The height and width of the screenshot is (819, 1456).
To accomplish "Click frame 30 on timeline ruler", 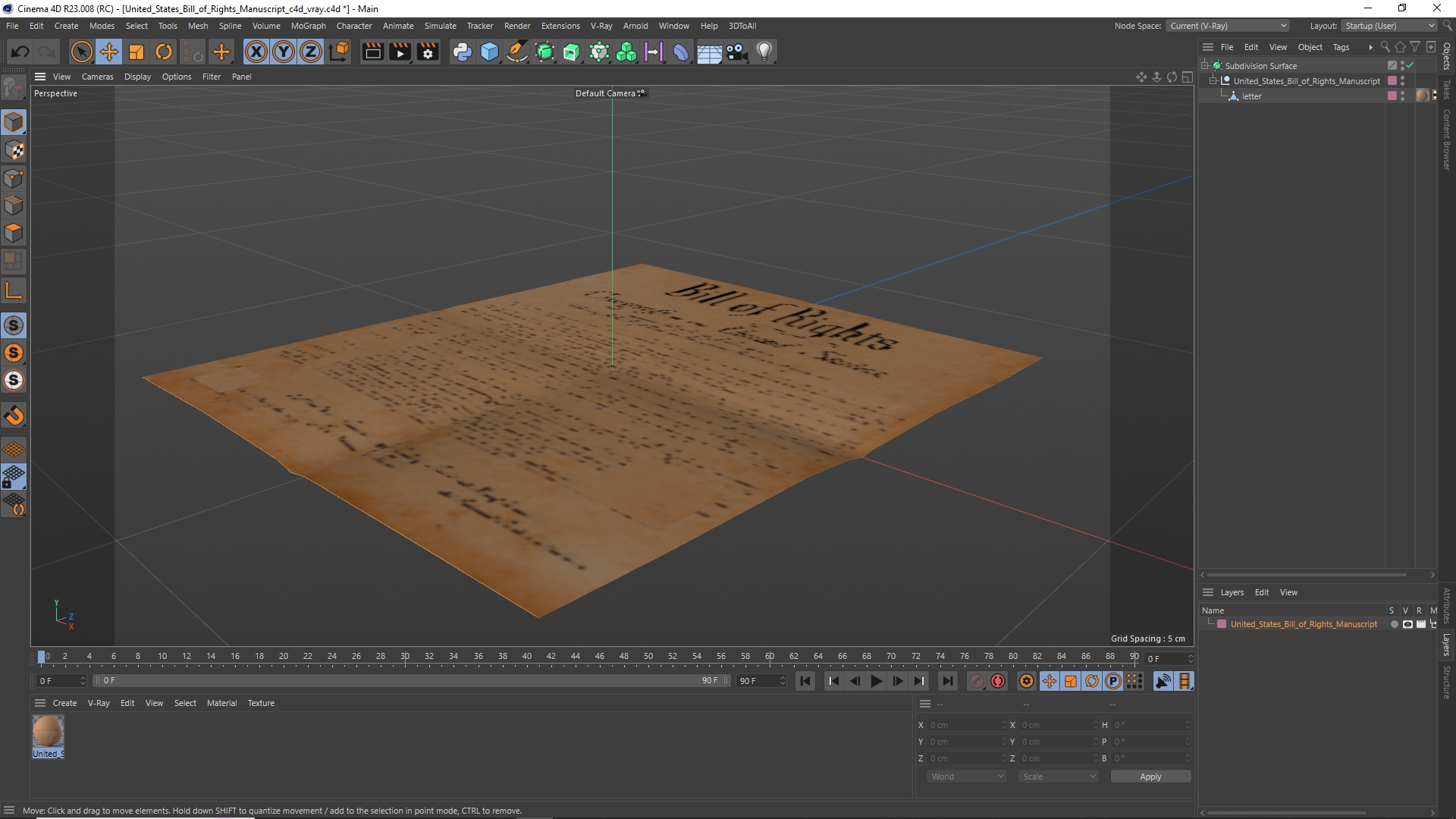I will point(405,657).
